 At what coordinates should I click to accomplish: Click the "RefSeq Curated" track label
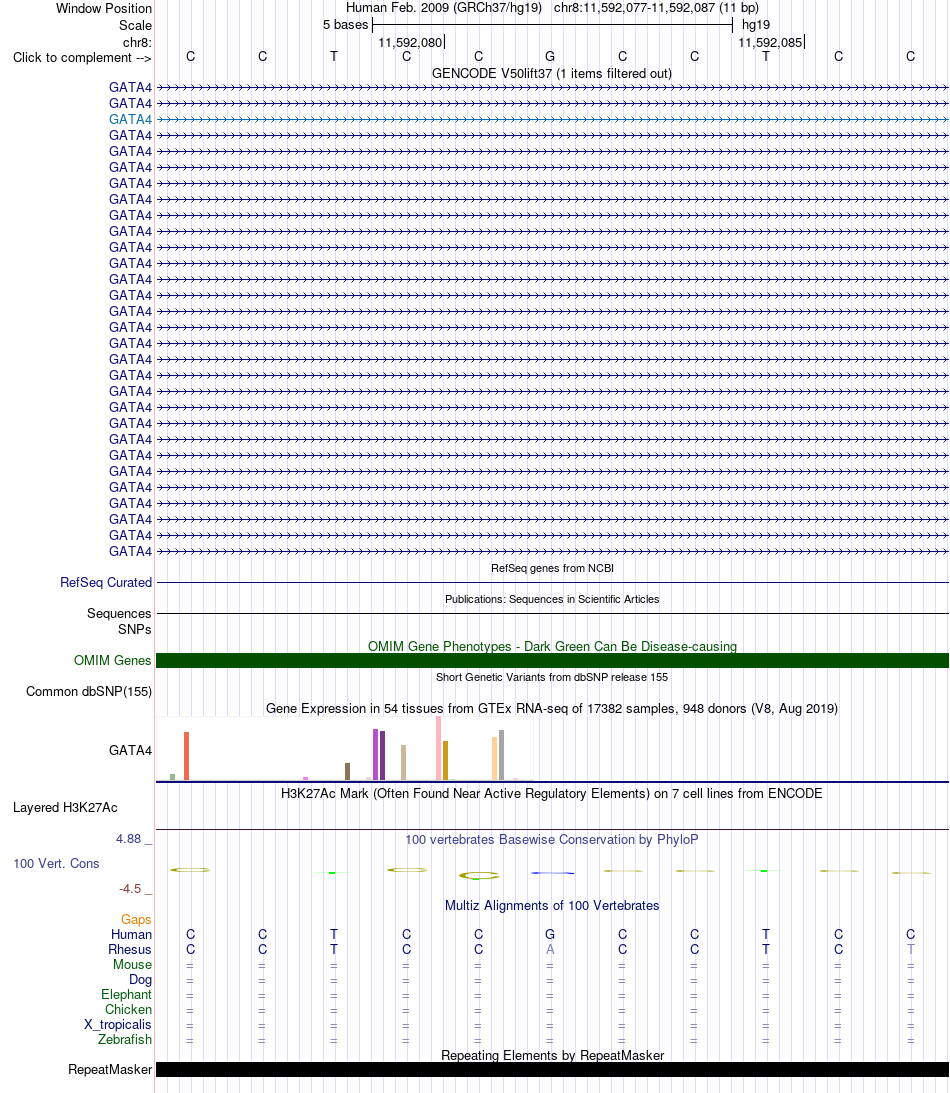(x=106, y=582)
